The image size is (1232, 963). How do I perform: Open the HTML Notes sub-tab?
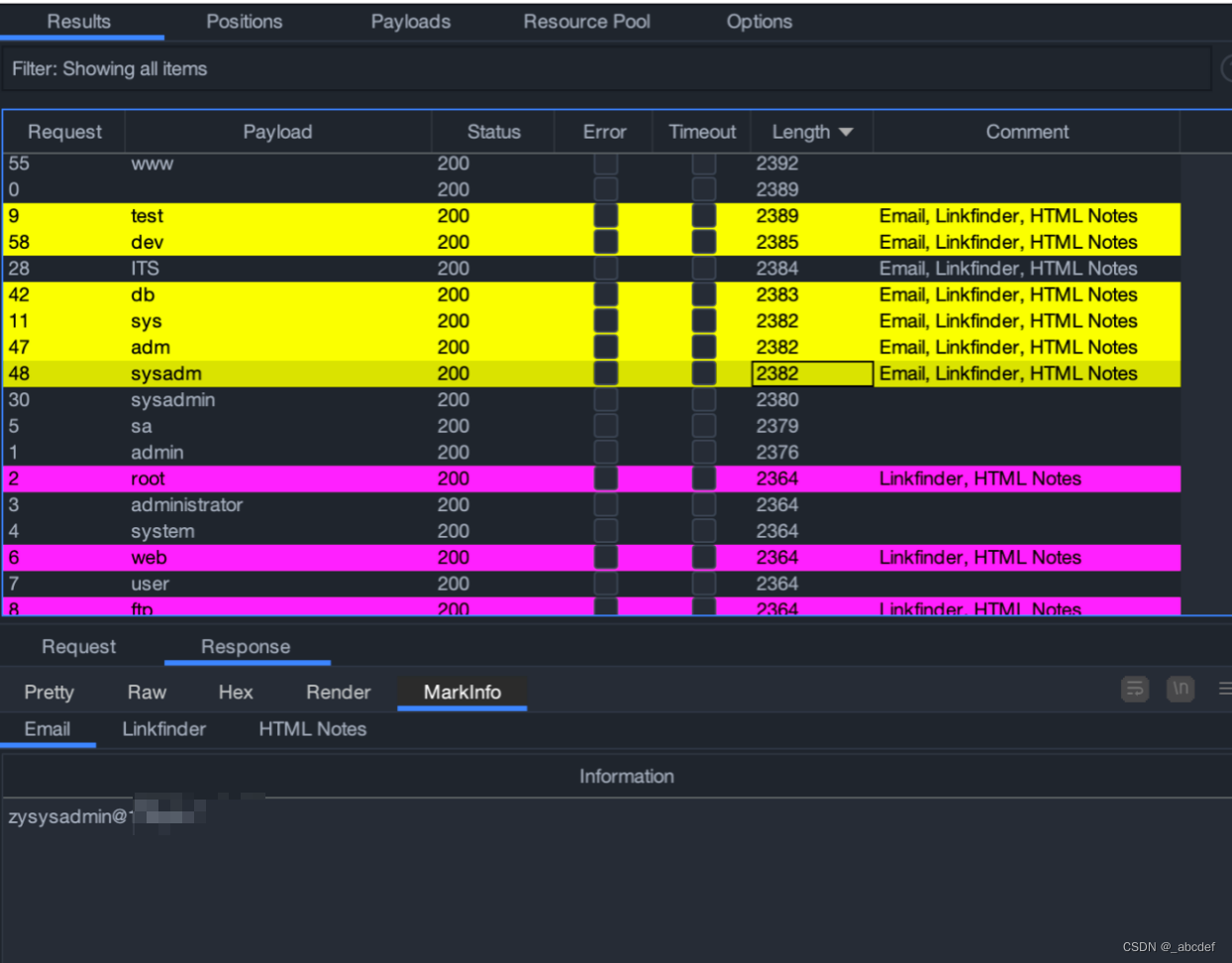pyautogui.click(x=313, y=729)
